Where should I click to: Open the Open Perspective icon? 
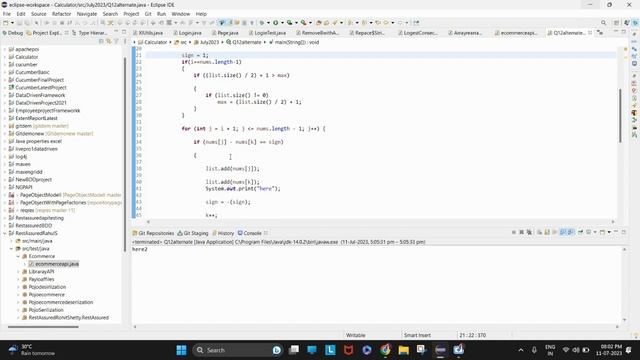pos(616,23)
